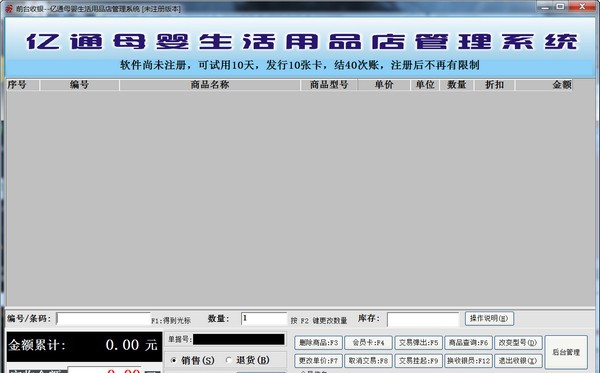Click the 数量 column header

[x=457, y=85]
